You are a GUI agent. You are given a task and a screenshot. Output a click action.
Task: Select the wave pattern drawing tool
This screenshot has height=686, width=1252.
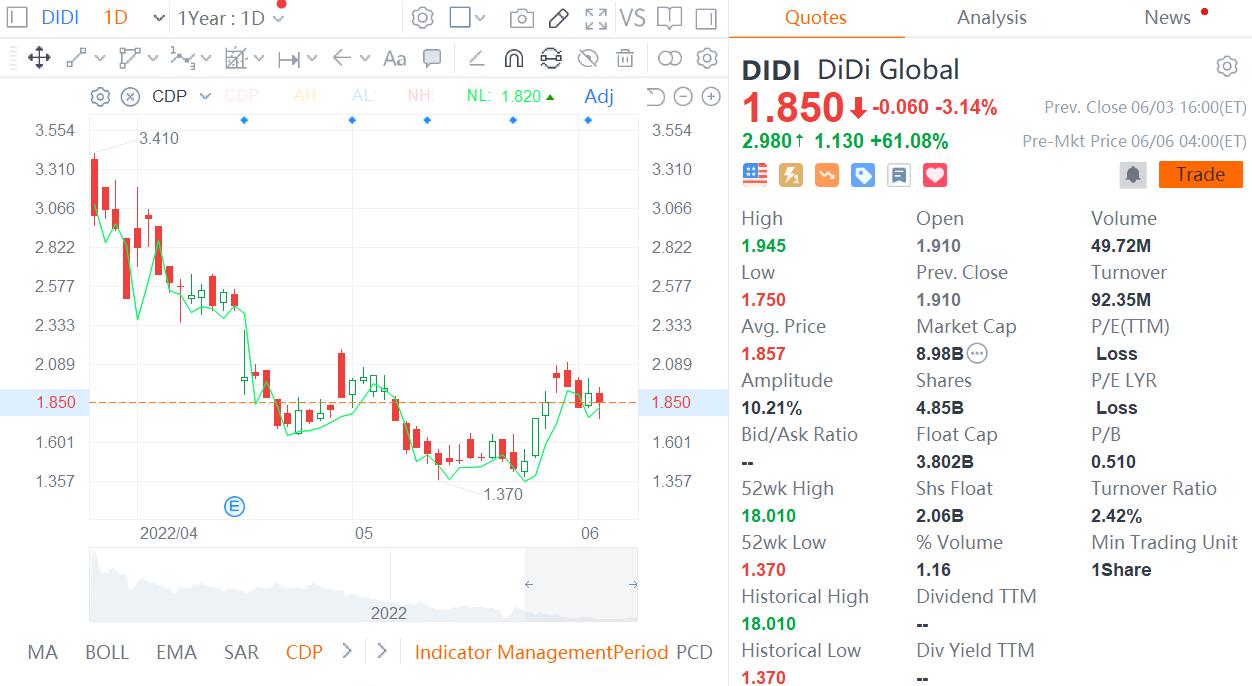pos(182,58)
